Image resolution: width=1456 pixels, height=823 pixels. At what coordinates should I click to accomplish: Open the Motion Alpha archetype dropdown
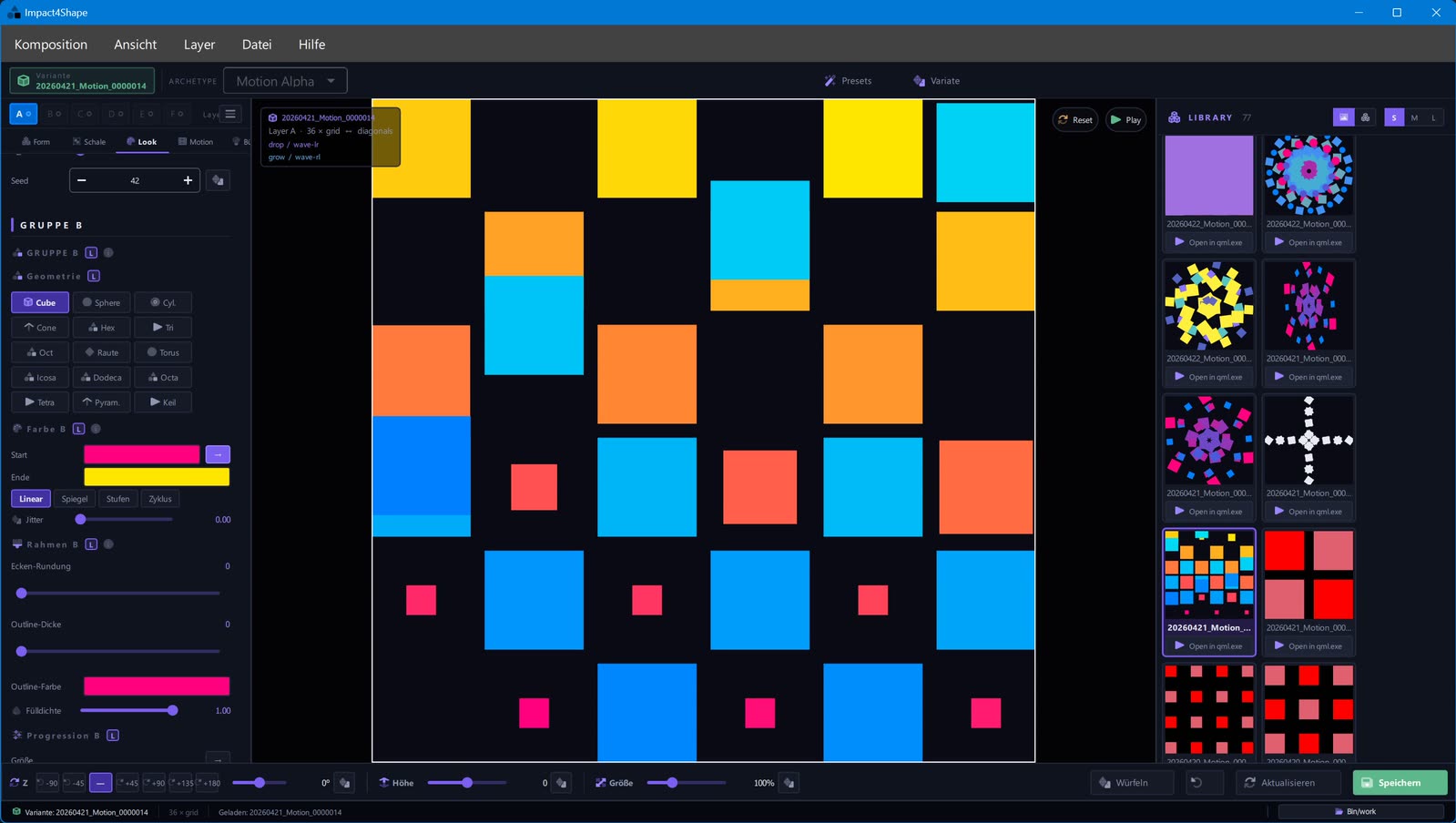coord(285,81)
